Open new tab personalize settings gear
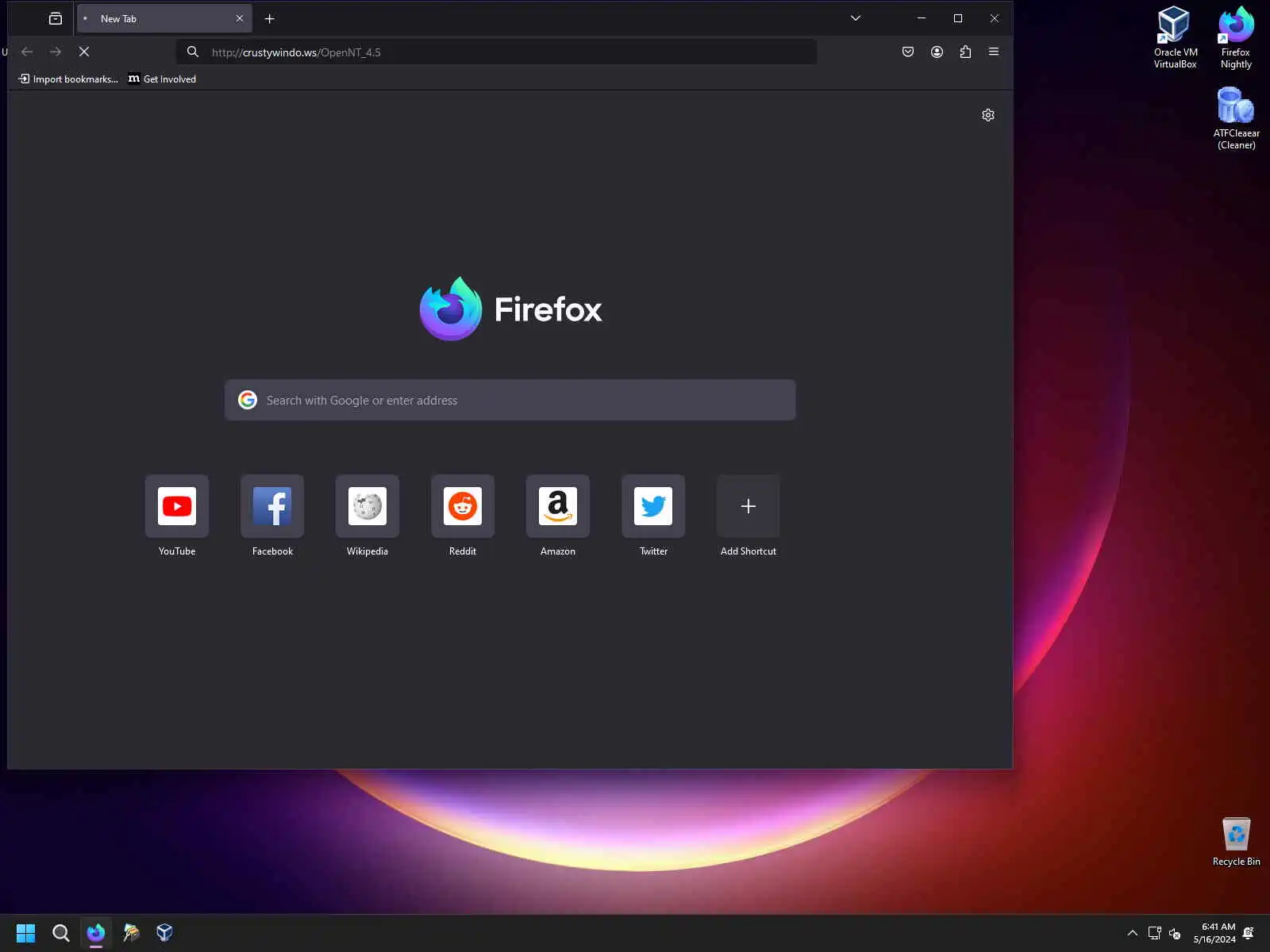1270x952 pixels. coord(988,115)
